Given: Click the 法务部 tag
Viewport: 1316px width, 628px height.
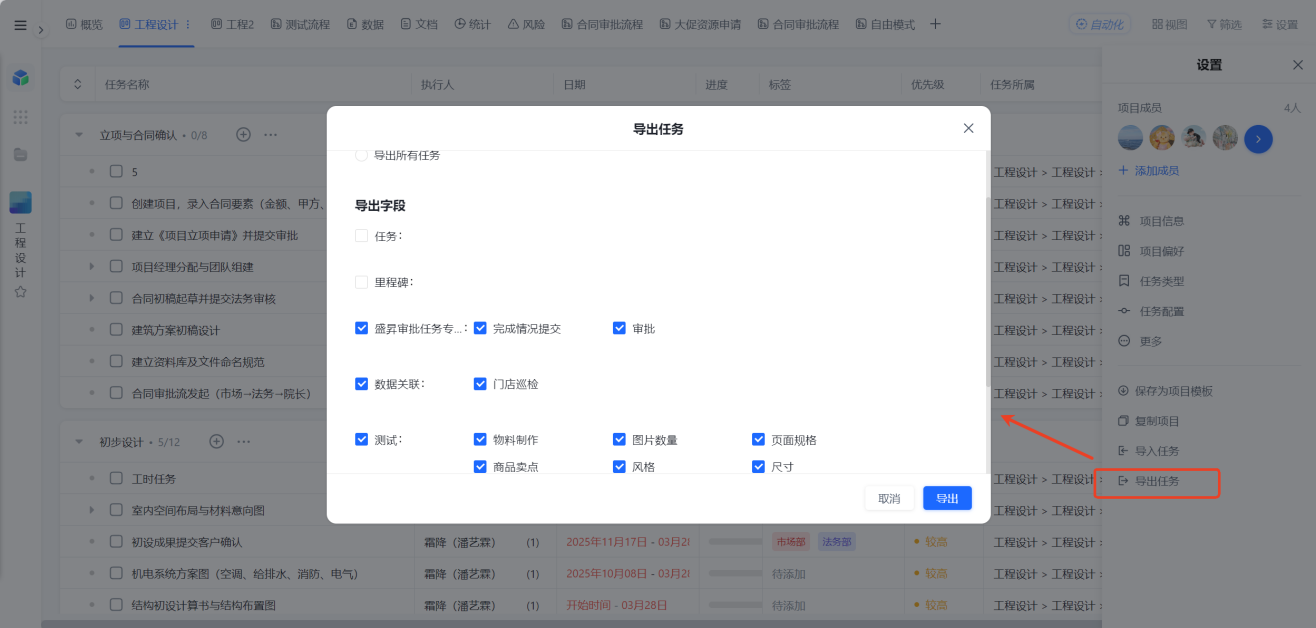Looking at the screenshot, I should (837, 542).
